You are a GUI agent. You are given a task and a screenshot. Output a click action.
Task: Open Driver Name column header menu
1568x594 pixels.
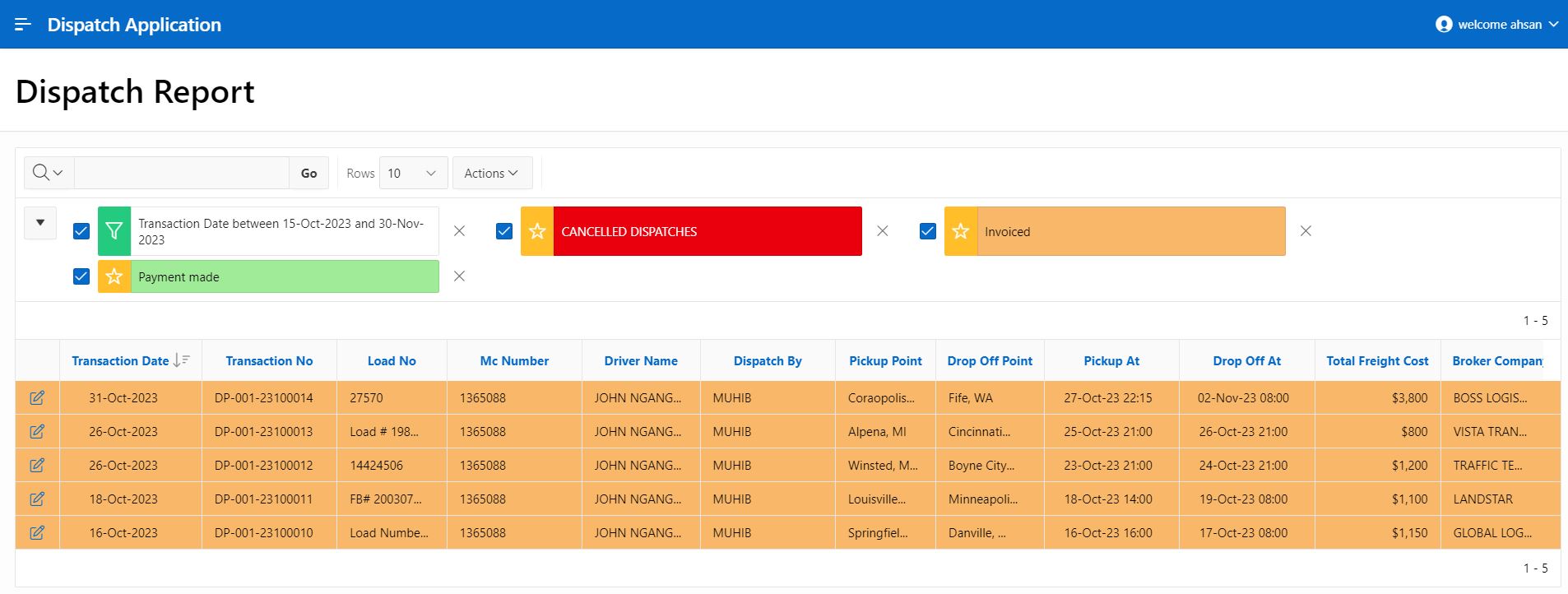point(641,360)
